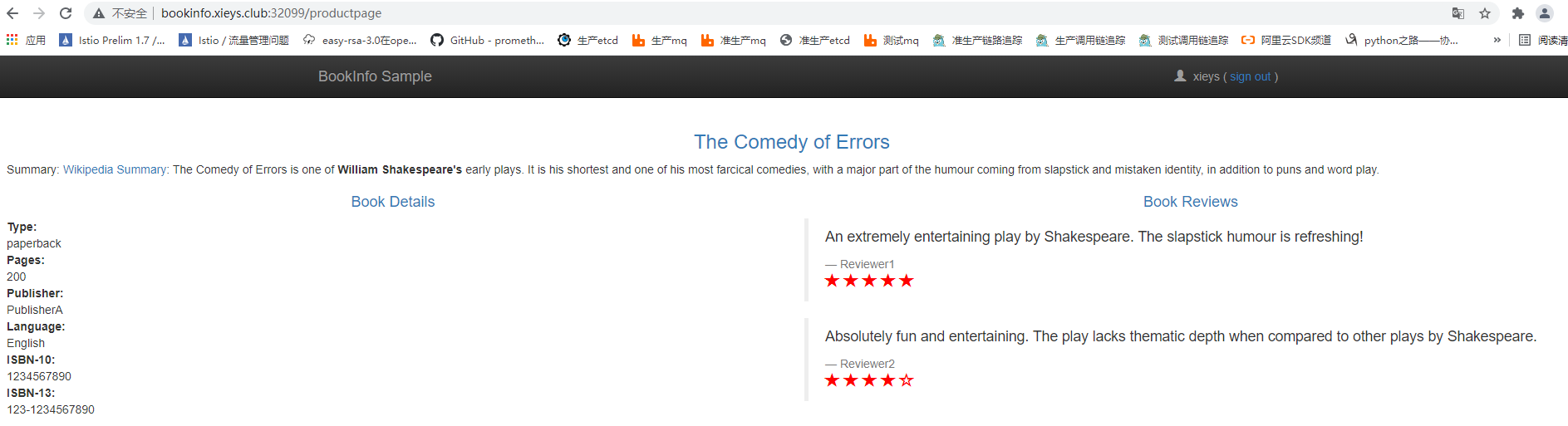Image resolution: width=1568 pixels, height=426 pixels.
Task: Open the 阅读清单 reading list
Action: click(x=1543, y=40)
